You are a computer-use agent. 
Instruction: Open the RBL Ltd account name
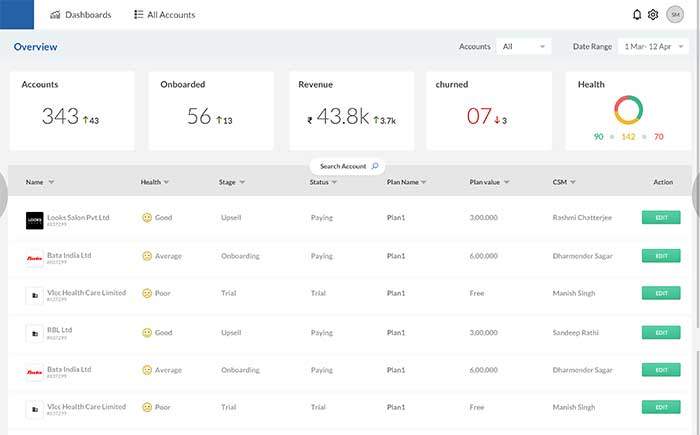click(59, 330)
